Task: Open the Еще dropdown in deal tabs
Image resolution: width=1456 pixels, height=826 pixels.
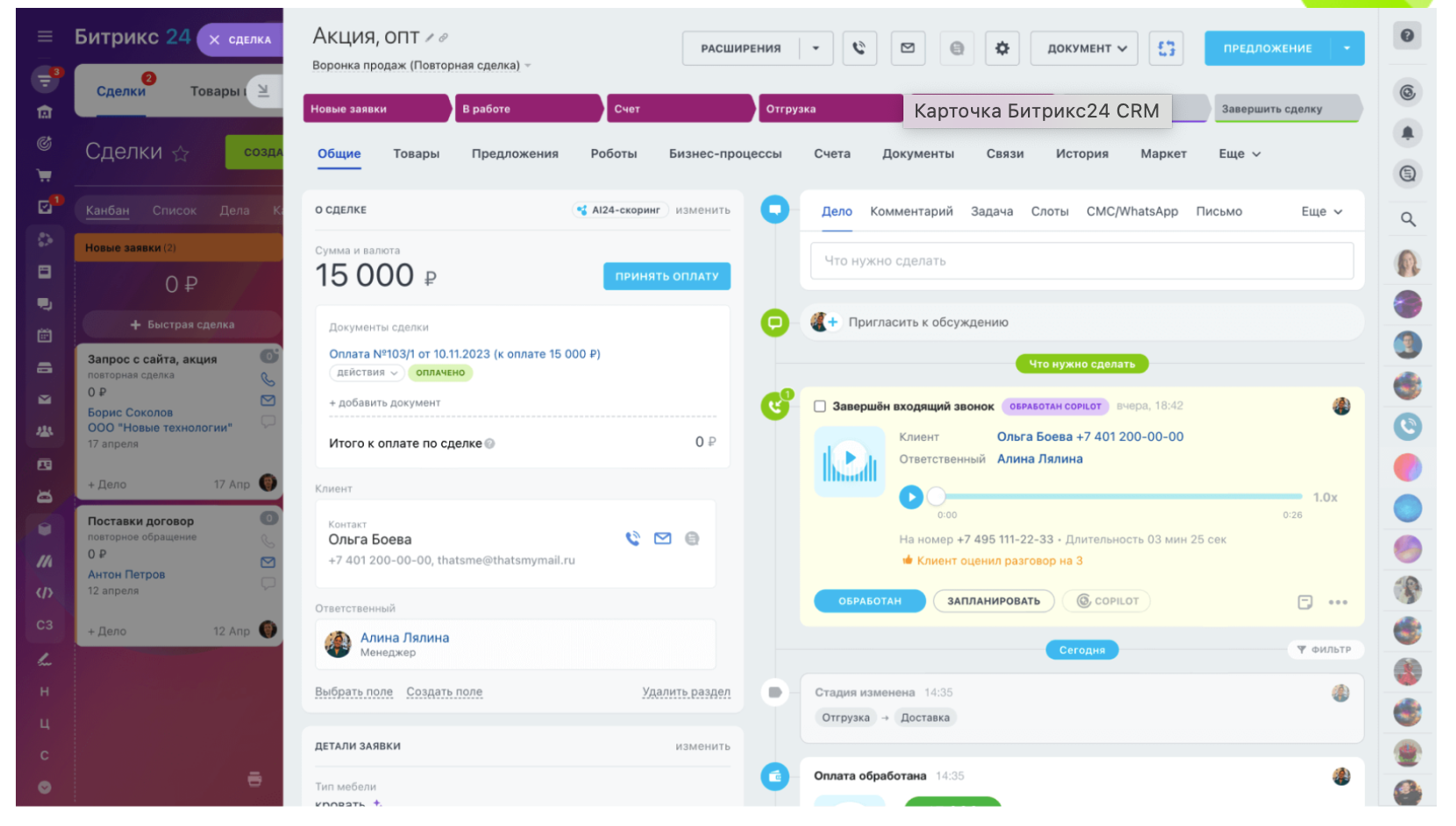Action: pos(1239,153)
